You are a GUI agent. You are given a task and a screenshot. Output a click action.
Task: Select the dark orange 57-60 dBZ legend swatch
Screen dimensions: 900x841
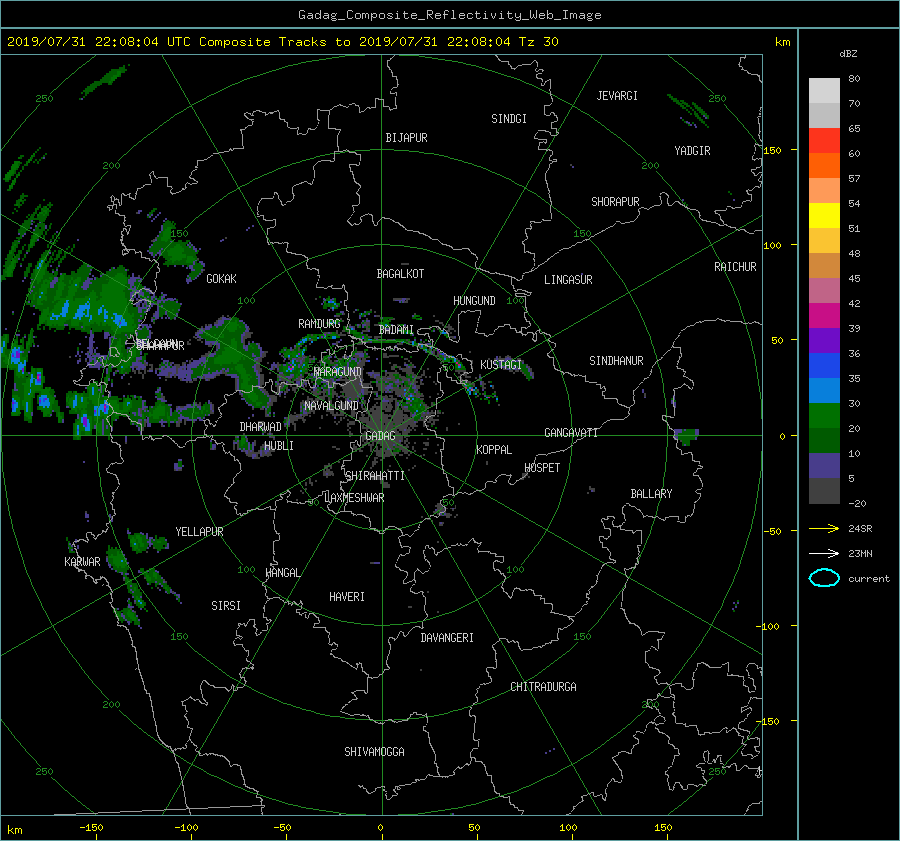tap(824, 165)
